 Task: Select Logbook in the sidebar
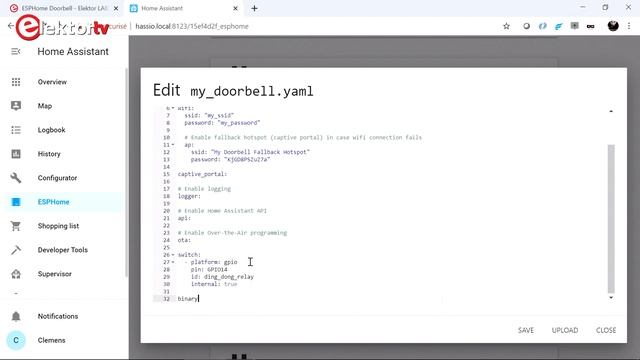pyautogui.click(x=51, y=130)
